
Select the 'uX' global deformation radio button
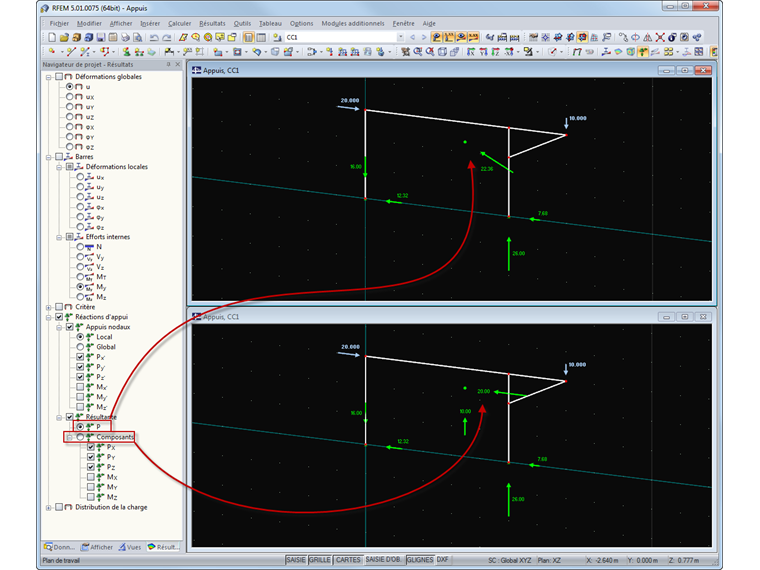[x=69, y=96]
